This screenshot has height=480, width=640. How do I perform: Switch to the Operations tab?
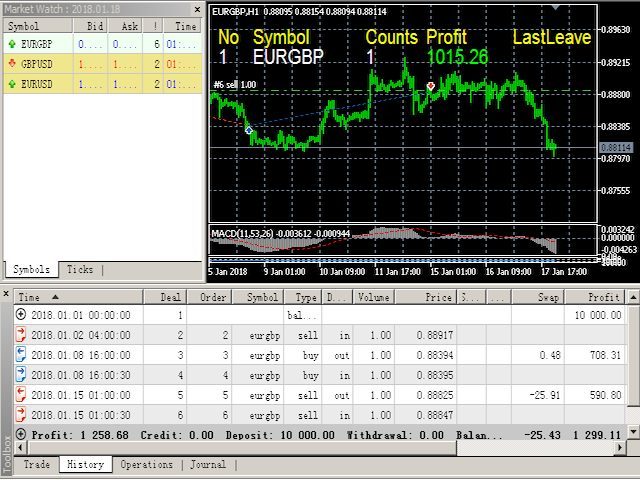[x=146, y=465]
